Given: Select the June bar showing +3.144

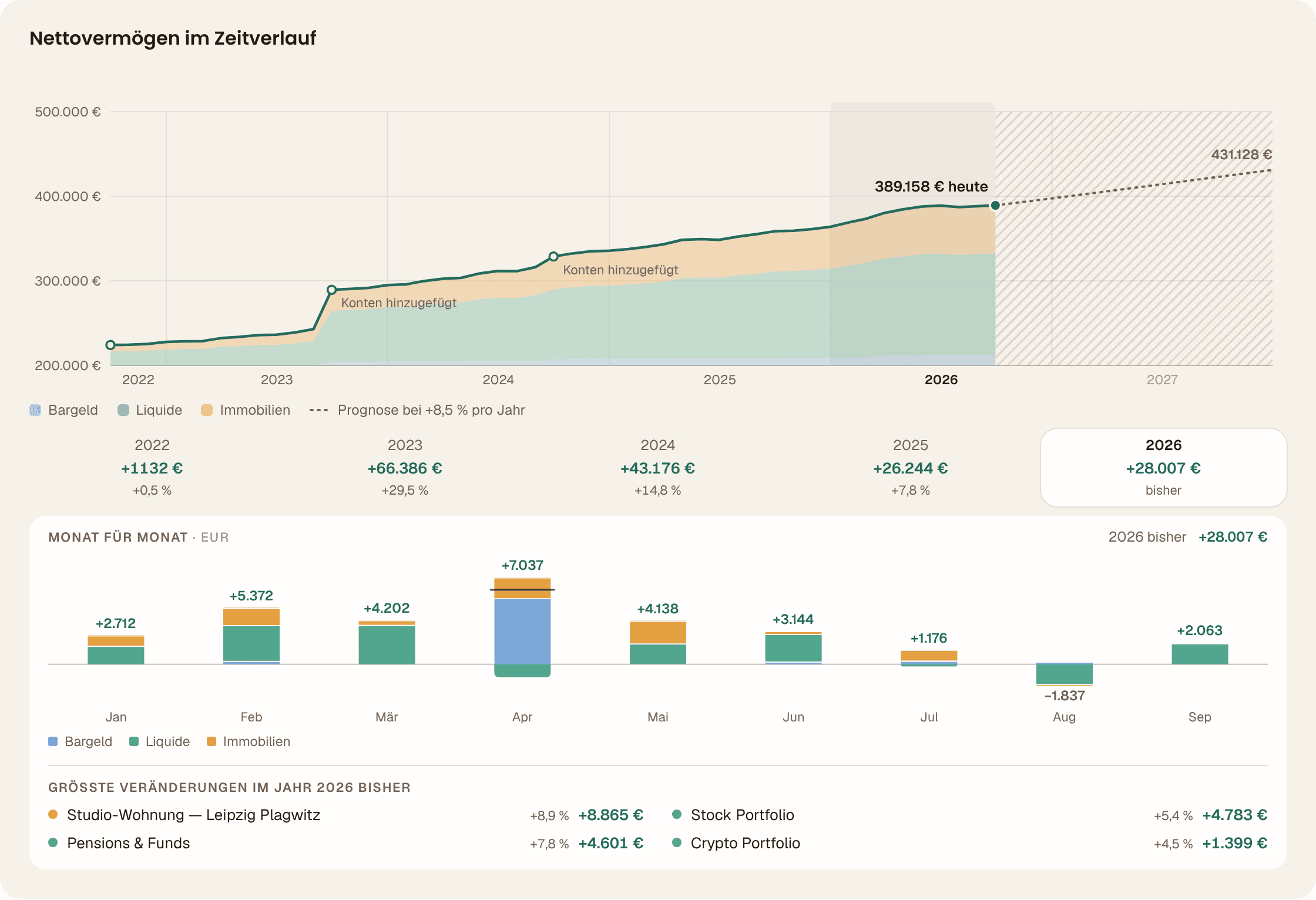Looking at the screenshot, I should [x=793, y=648].
